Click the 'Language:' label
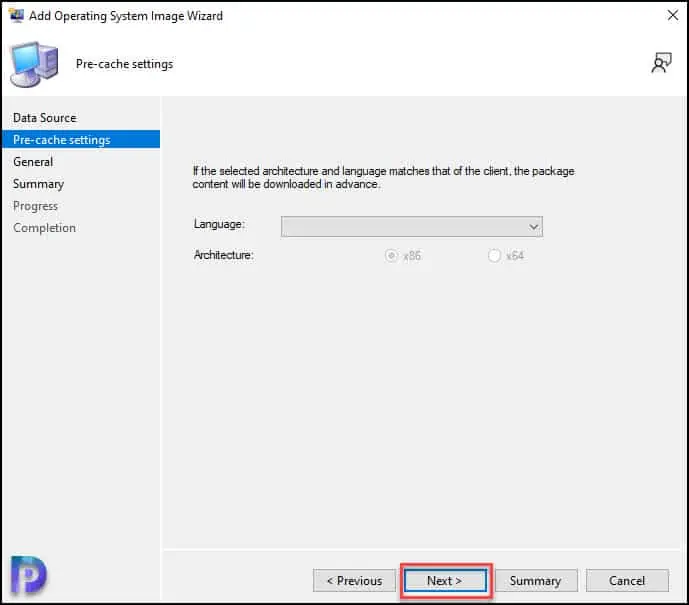Image resolution: width=689 pixels, height=605 pixels. [x=219, y=224]
